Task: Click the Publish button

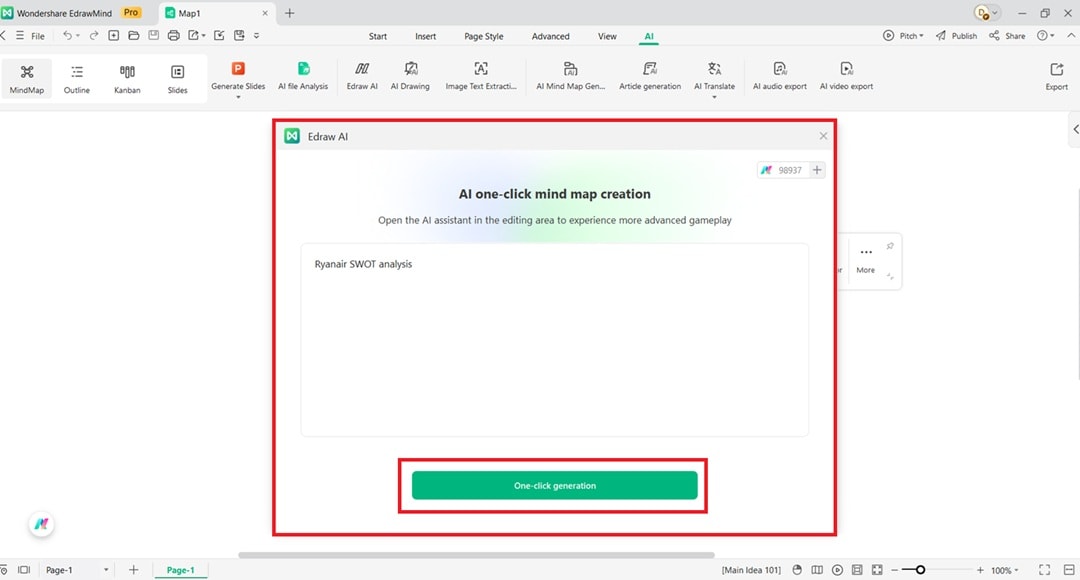Action: [956, 36]
